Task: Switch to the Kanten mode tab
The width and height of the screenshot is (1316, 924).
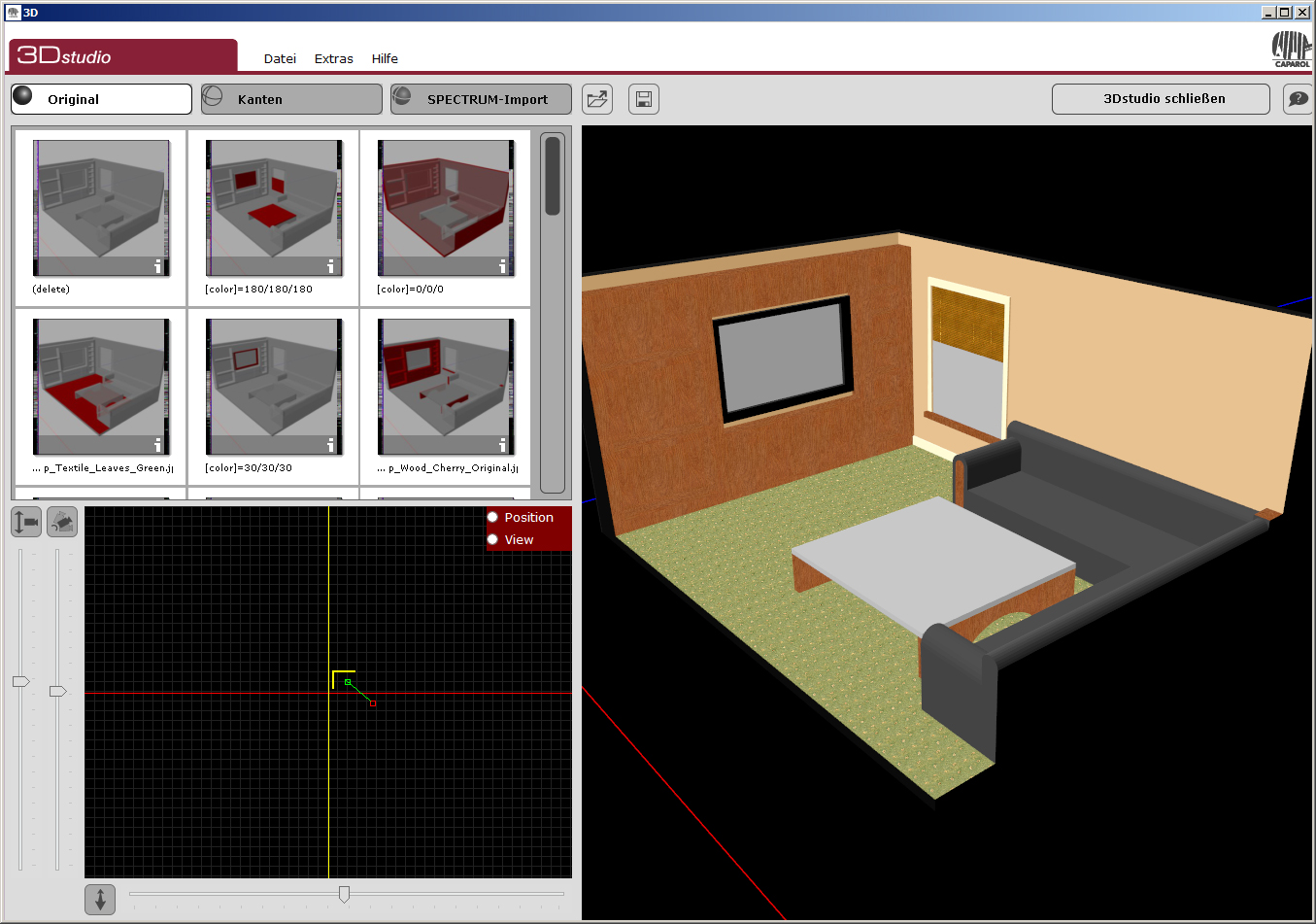Action: coord(291,99)
